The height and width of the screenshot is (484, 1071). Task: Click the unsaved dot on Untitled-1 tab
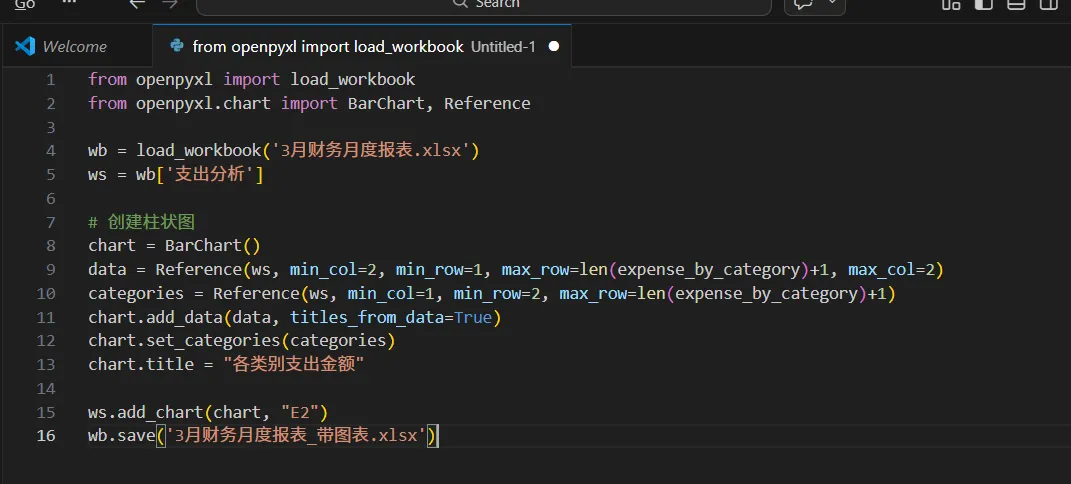(x=554, y=46)
